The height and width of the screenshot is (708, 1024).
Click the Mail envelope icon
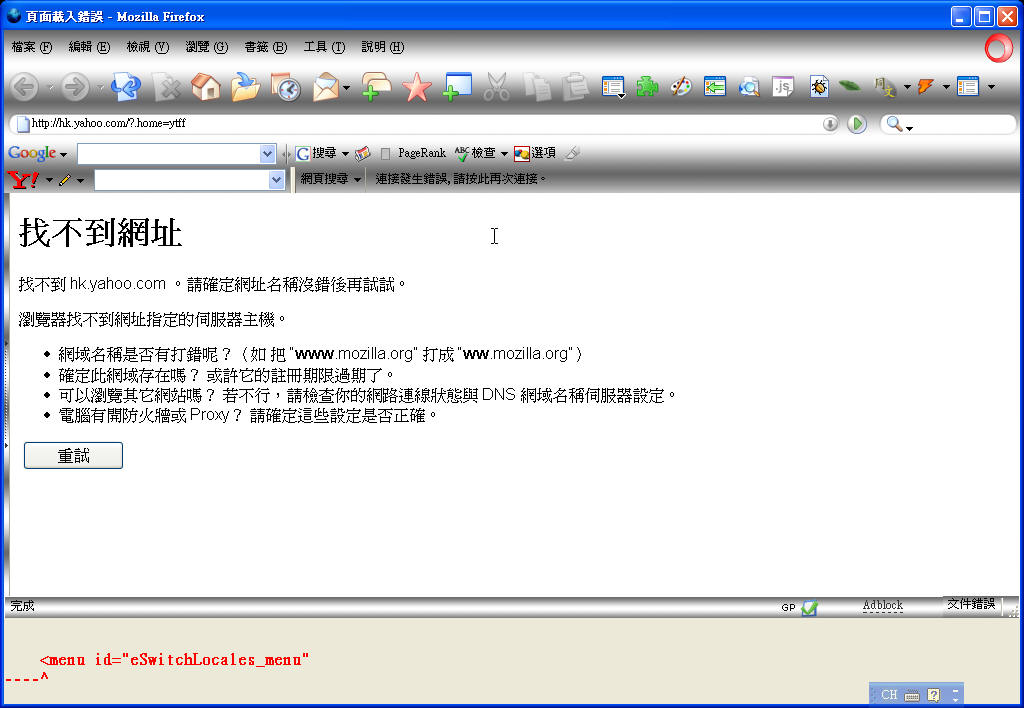coord(326,87)
